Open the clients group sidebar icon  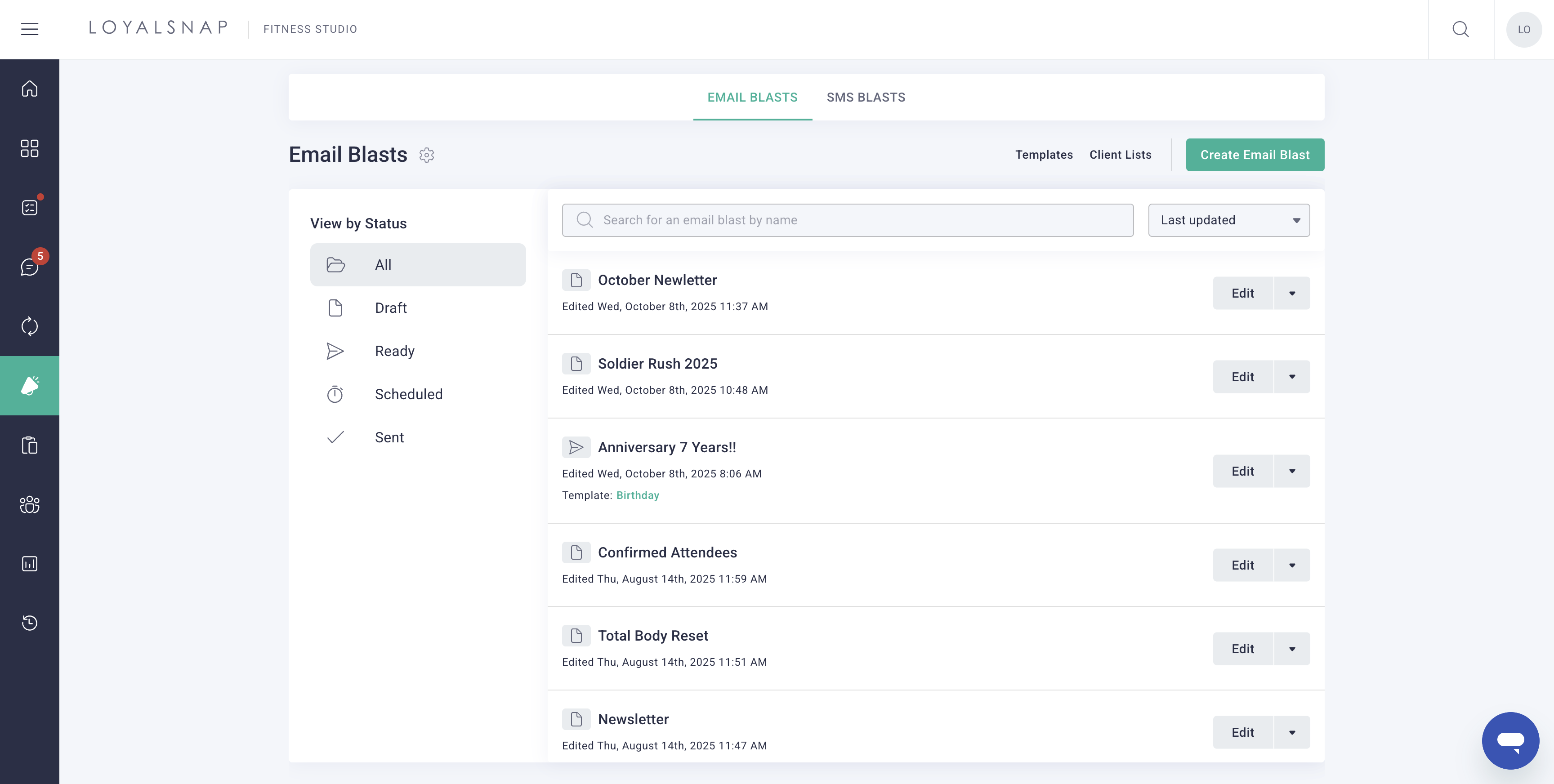30,505
